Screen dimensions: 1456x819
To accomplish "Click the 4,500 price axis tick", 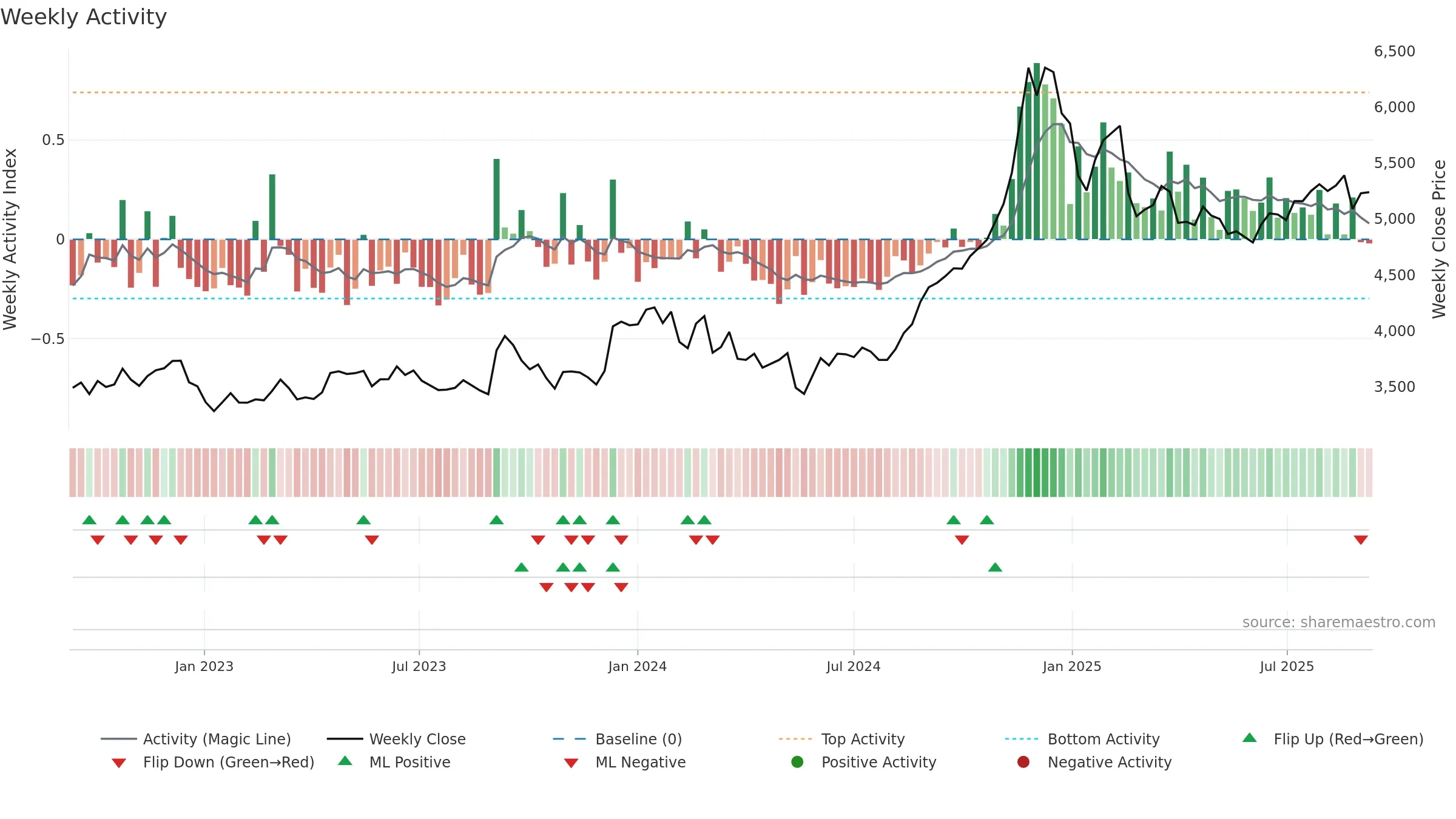I will click(1394, 275).
